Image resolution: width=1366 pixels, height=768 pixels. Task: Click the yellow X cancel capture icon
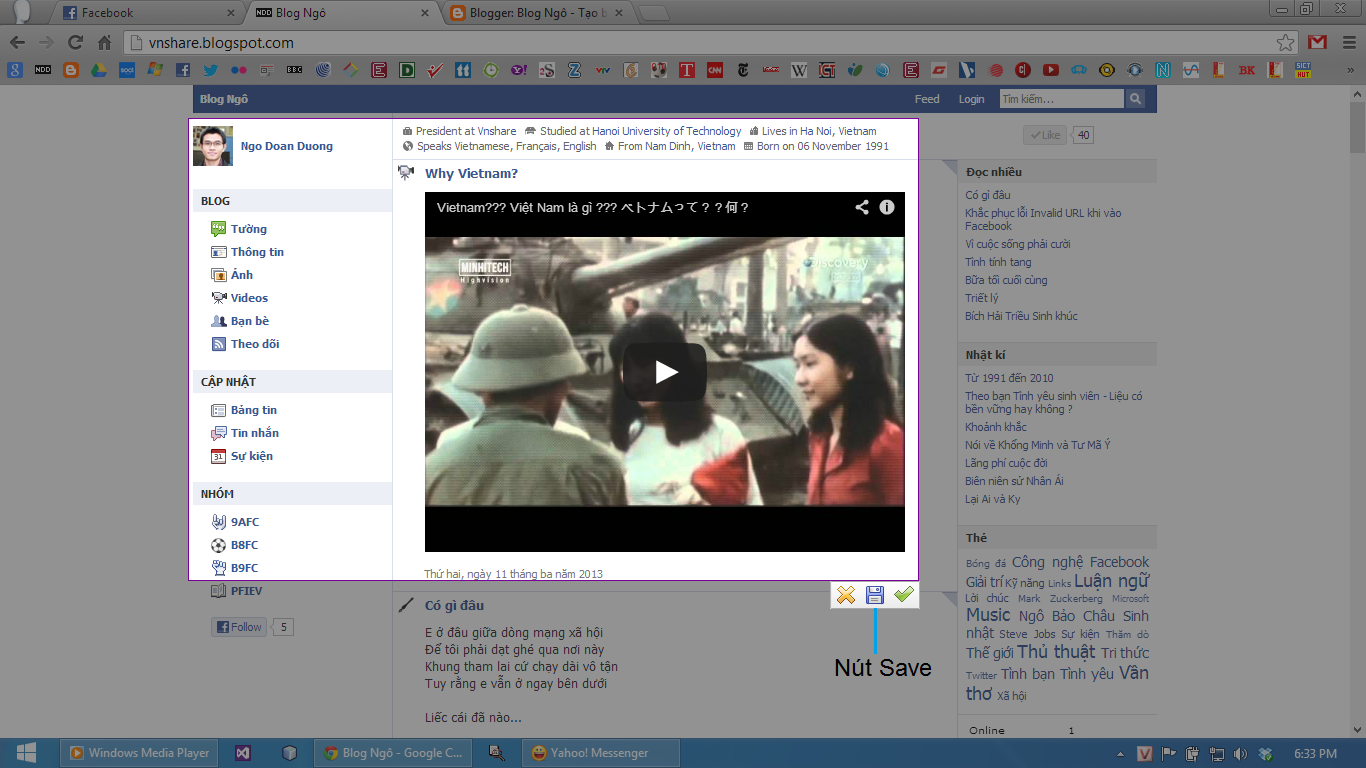pos(846,595)
